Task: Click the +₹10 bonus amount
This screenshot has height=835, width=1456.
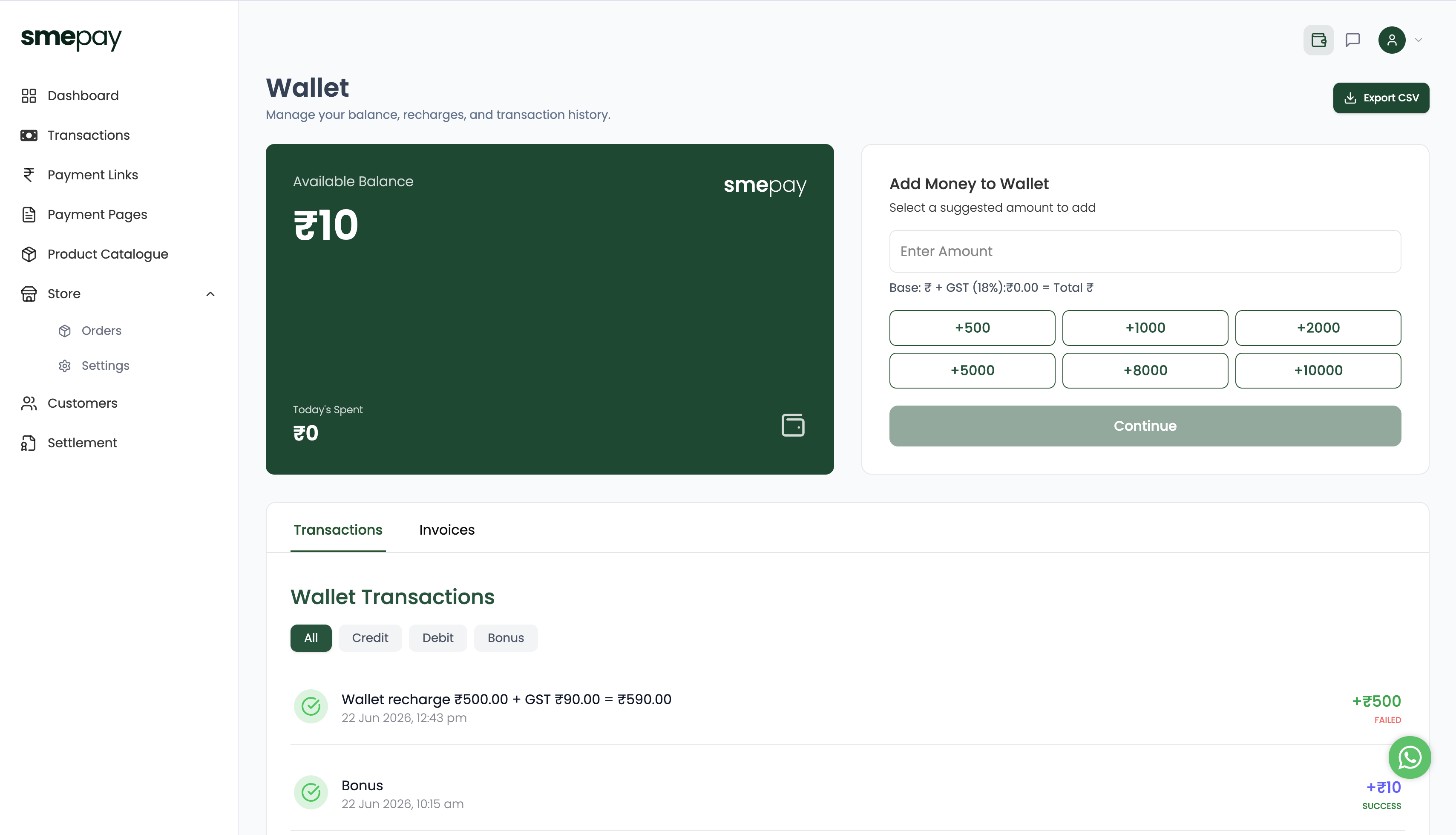Action: (x=1383, y=787)
